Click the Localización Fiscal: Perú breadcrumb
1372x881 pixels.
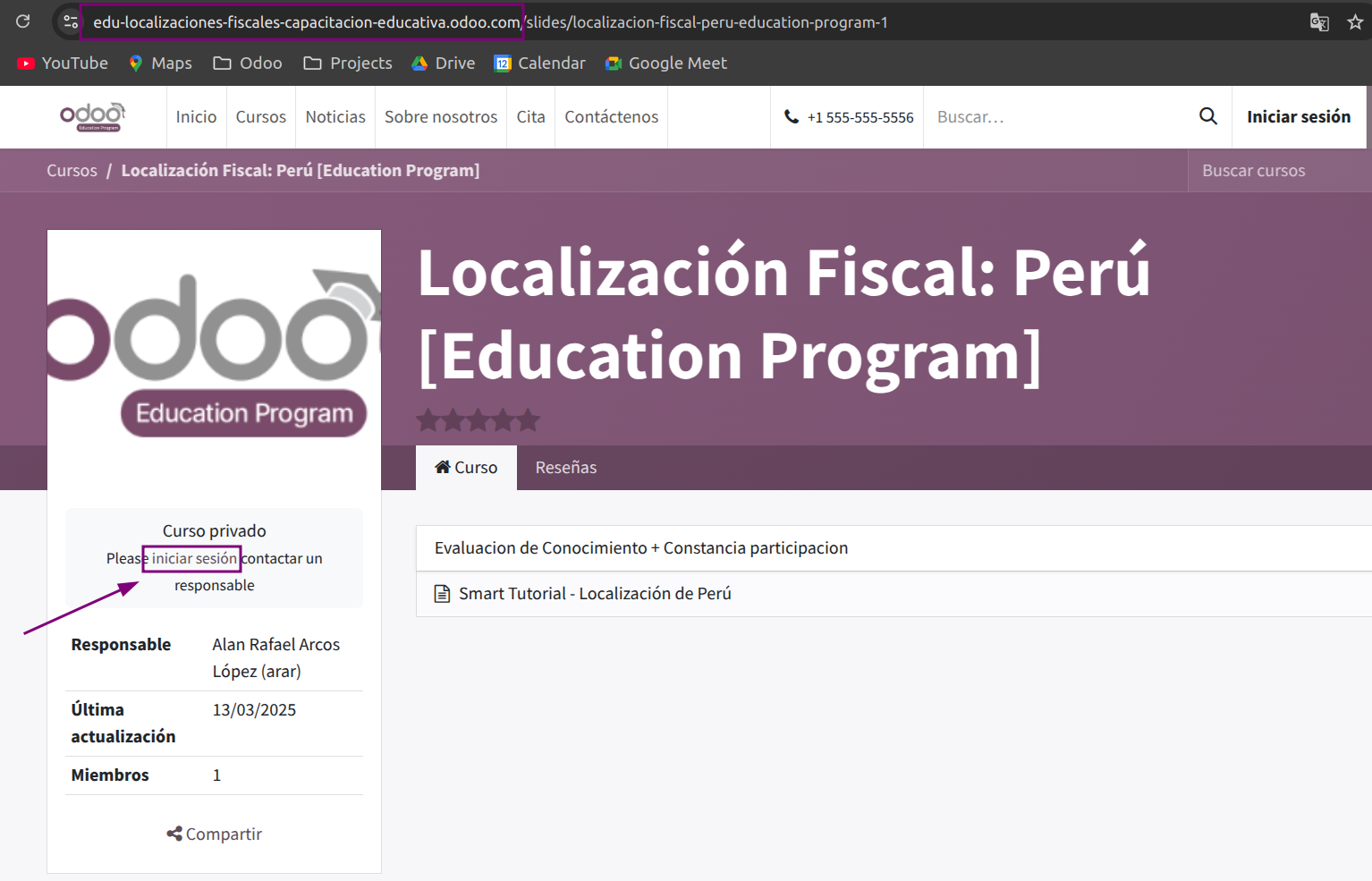301,171
